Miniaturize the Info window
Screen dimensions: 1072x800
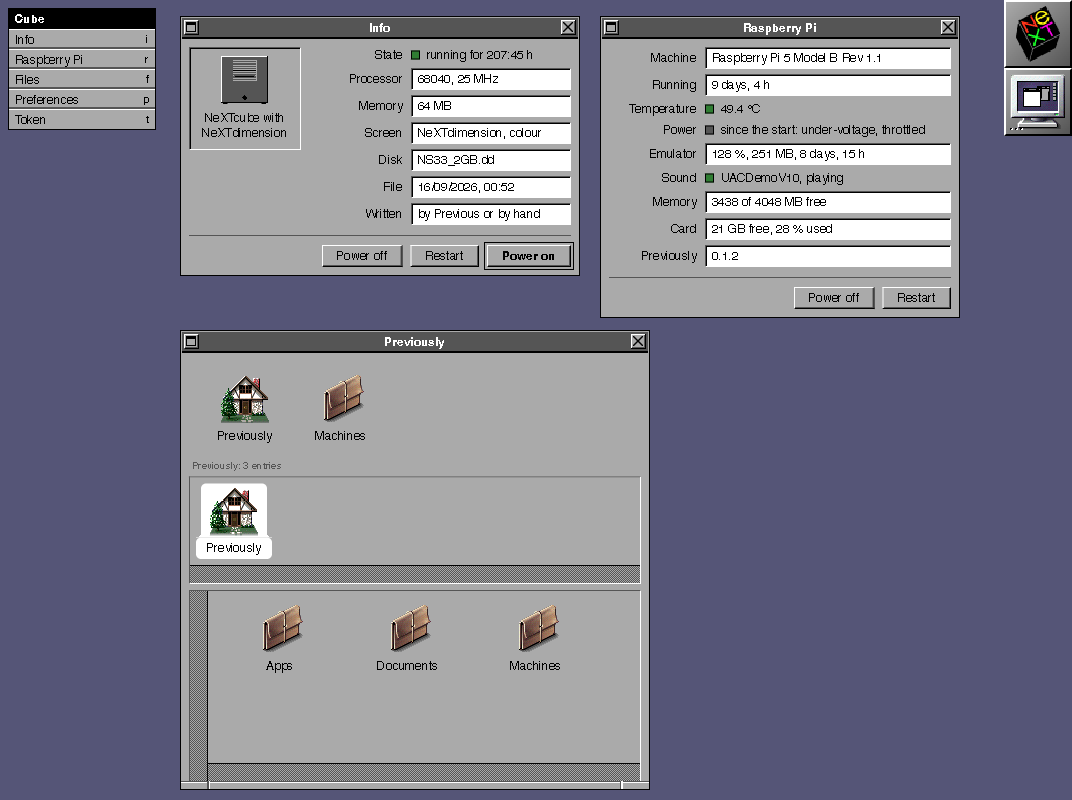coord(191,27)
